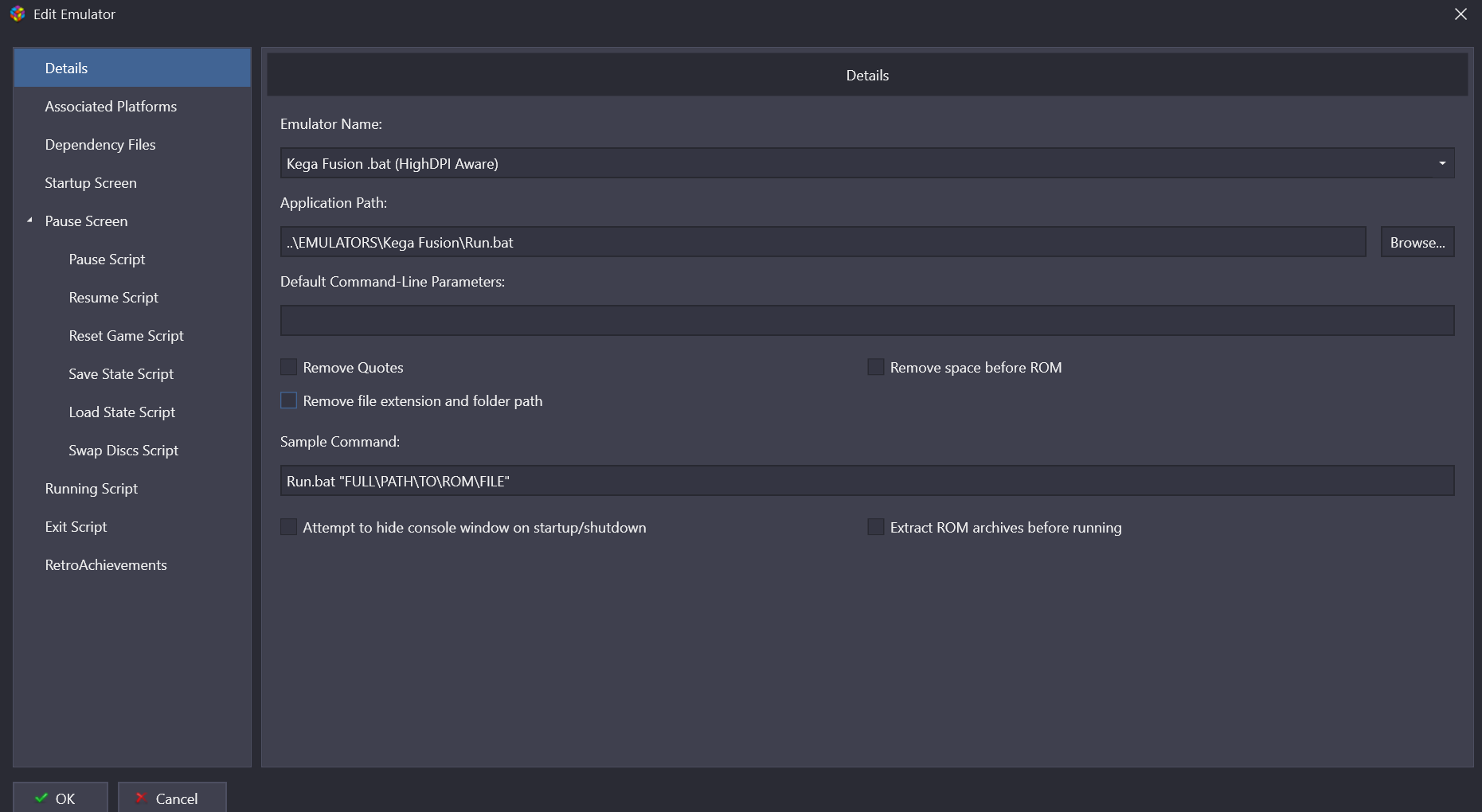Open the Emulator Name dropdown arrow
Viewport: 1482px width, 812px height.
click(1441, 163)
